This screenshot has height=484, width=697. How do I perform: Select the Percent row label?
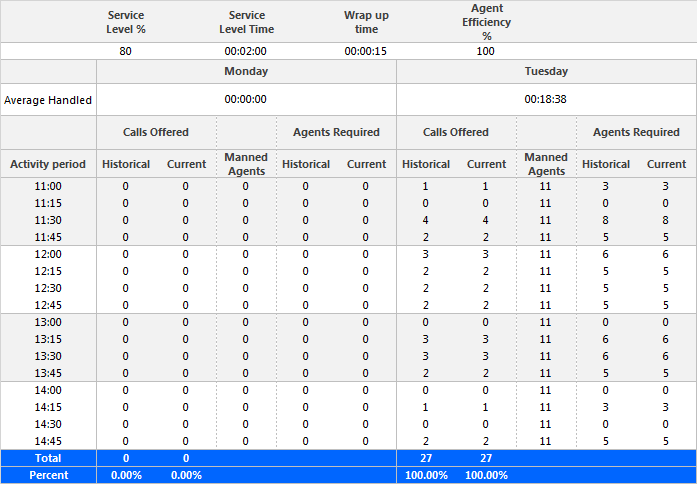(48, 475)
